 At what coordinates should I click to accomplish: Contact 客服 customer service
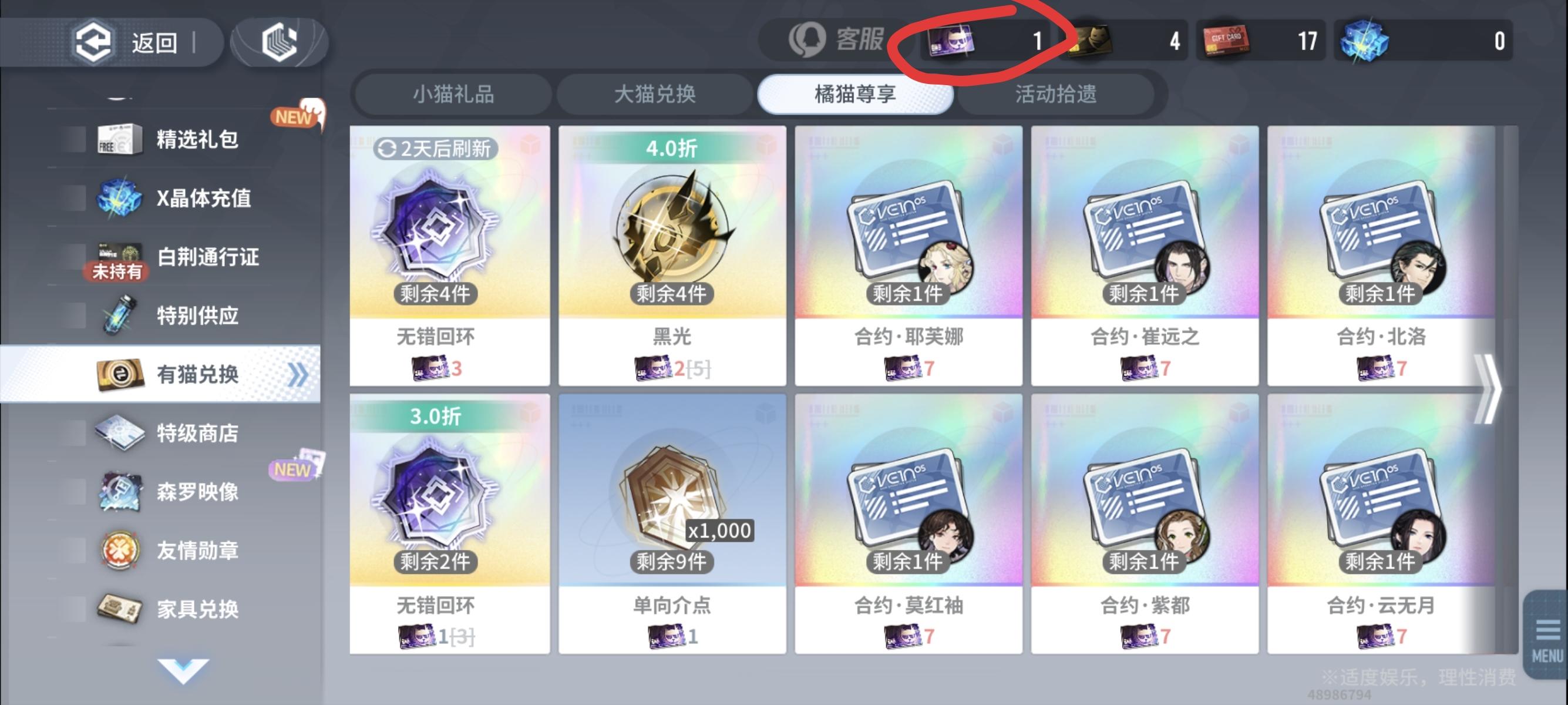pos(836,40)
